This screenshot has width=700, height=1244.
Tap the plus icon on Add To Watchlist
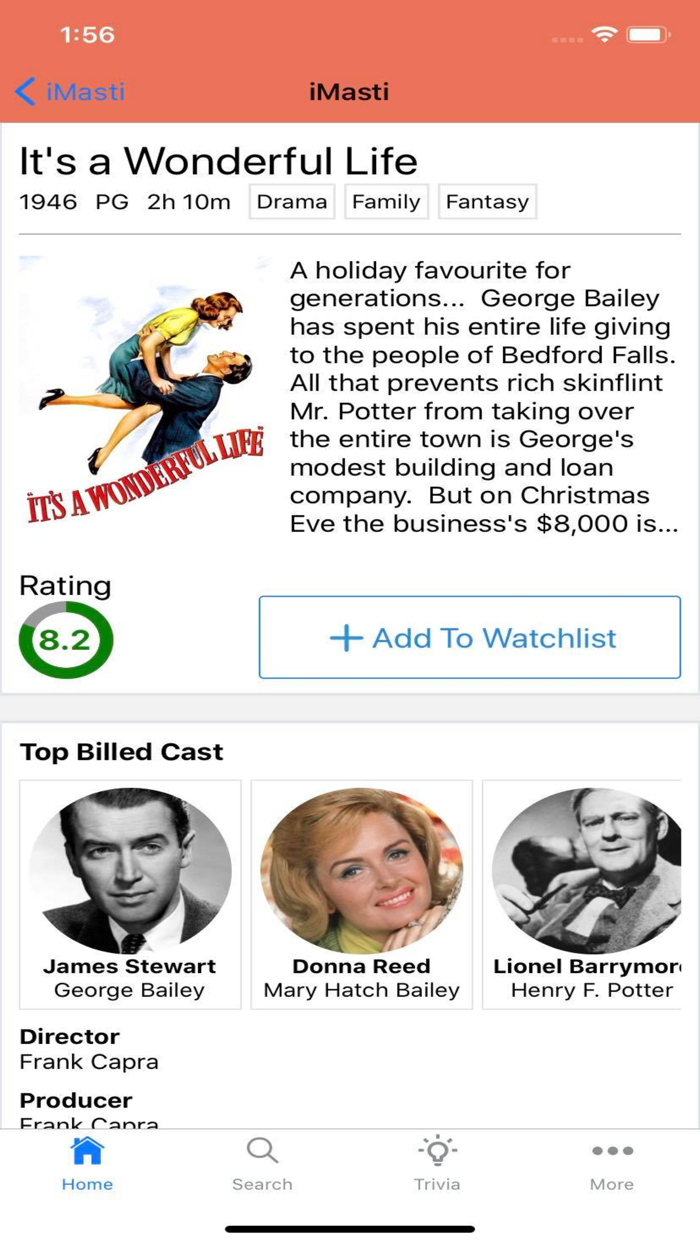tap(346, 638)
